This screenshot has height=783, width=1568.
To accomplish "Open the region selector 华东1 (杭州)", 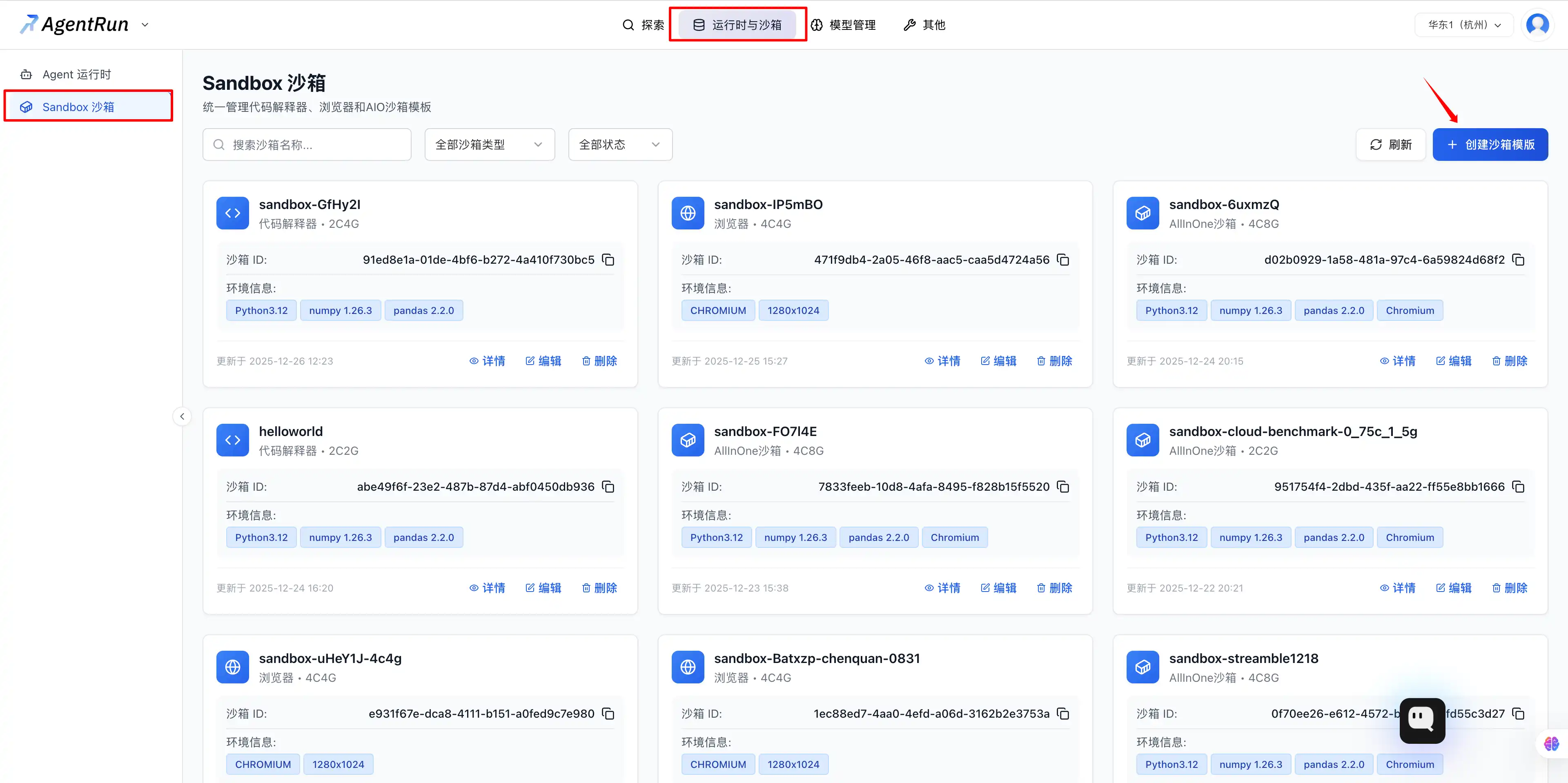I will coord(1464,25).
